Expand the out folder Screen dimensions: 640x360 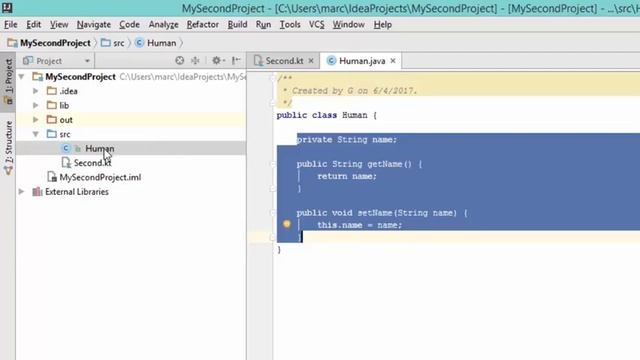[x=36, y=120]
